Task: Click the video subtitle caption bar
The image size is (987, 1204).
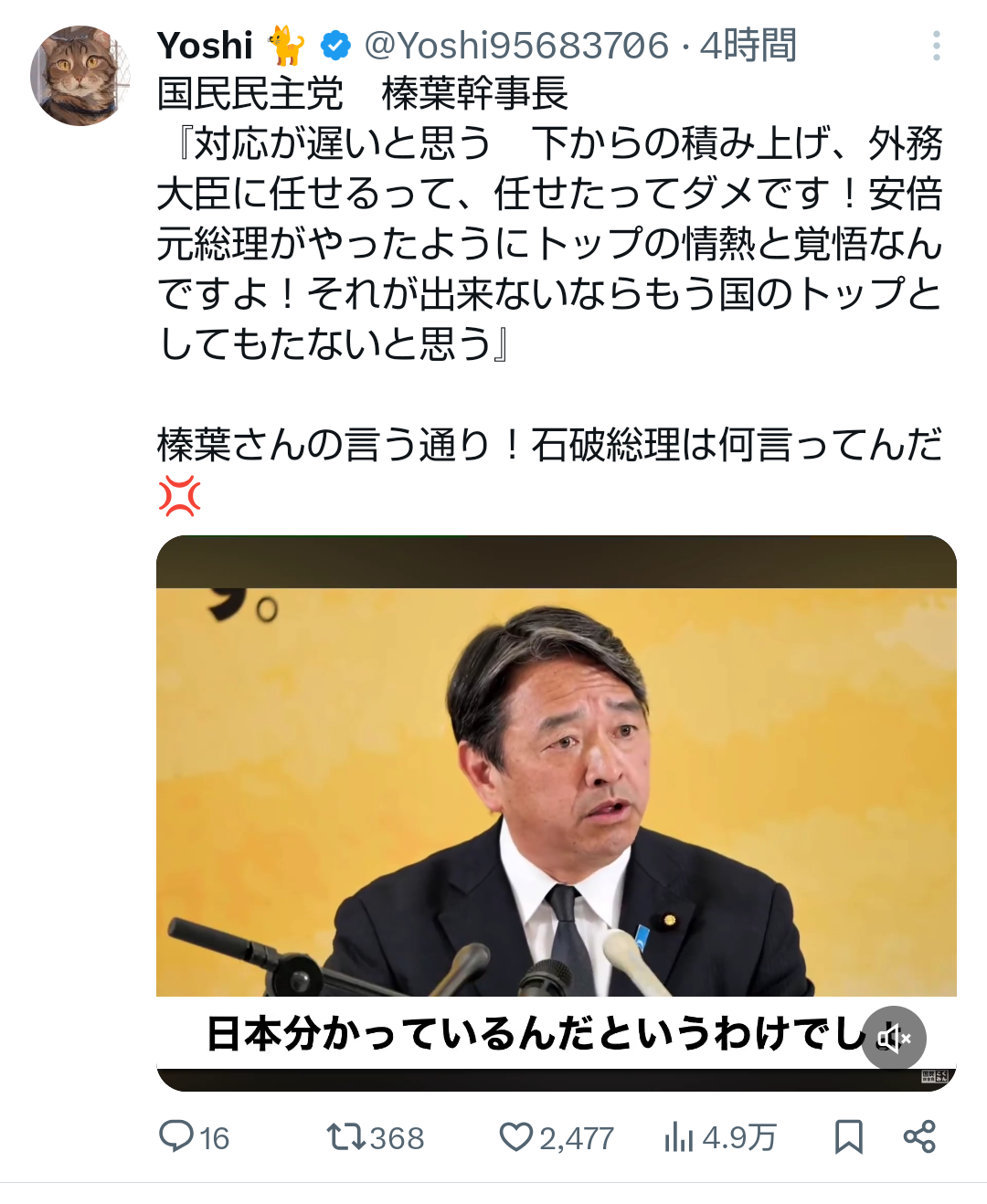Action: pyautogui.click(x=556, y=1033)
